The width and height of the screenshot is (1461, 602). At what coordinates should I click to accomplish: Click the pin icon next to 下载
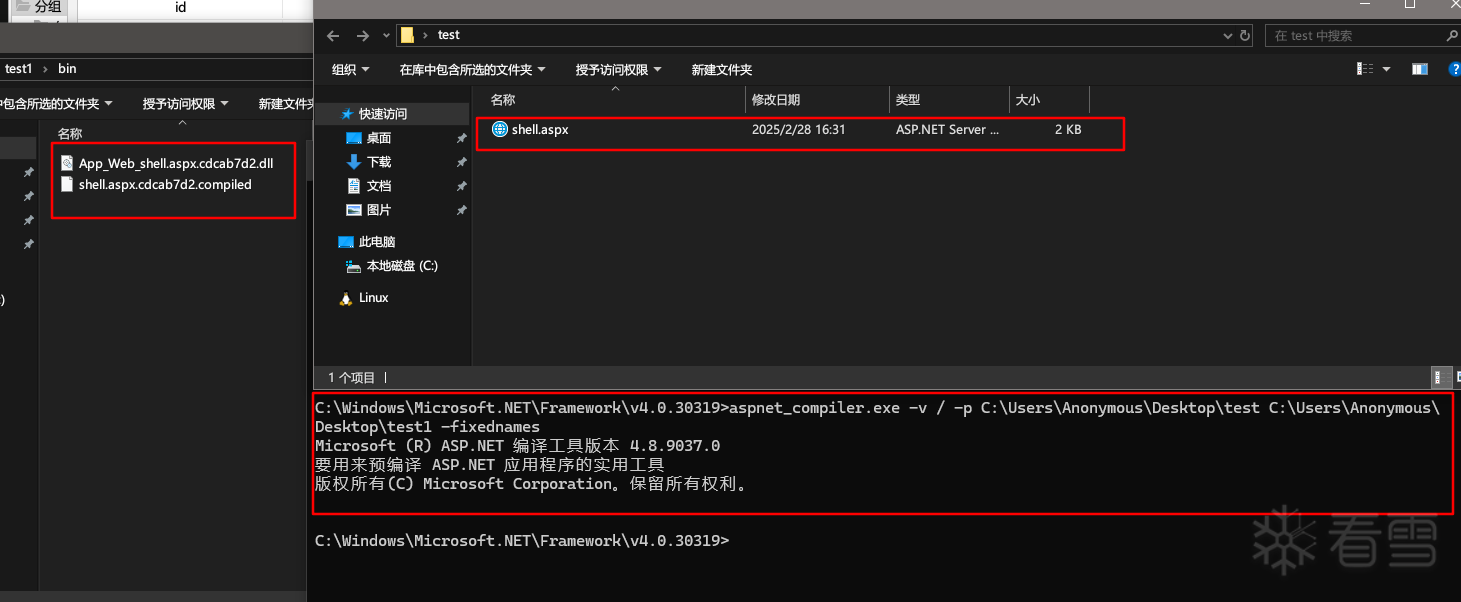click(x=461, y=162)
